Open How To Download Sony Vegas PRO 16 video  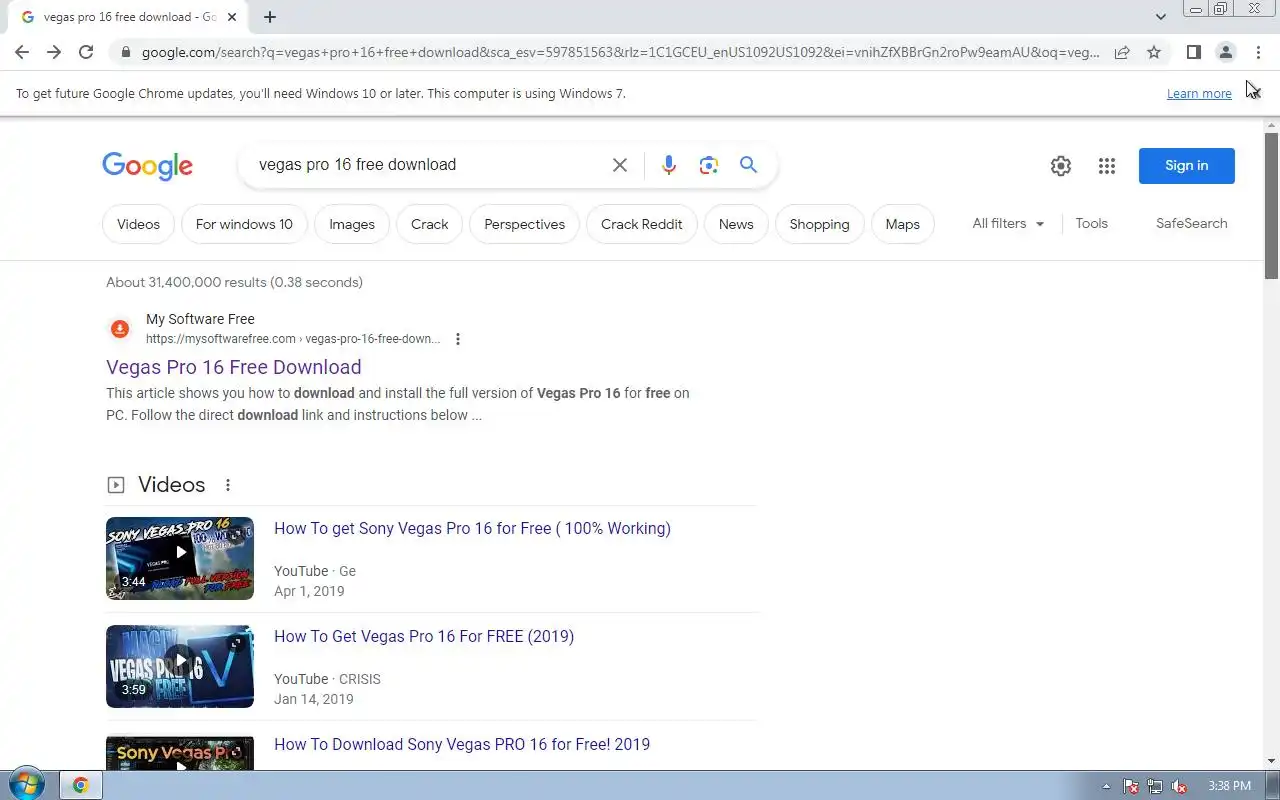click(x=462, y=744)
